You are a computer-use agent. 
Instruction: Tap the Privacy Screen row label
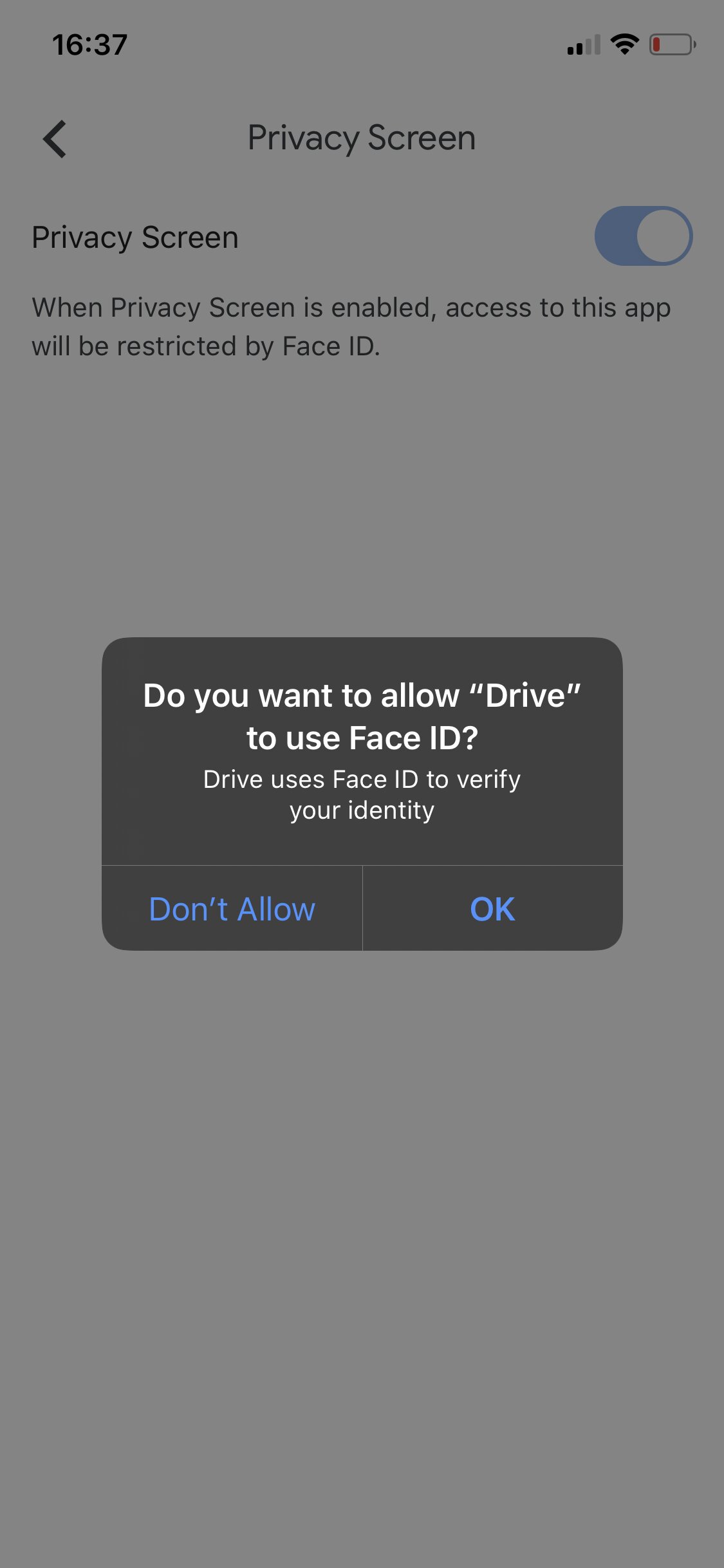[135, 238]
